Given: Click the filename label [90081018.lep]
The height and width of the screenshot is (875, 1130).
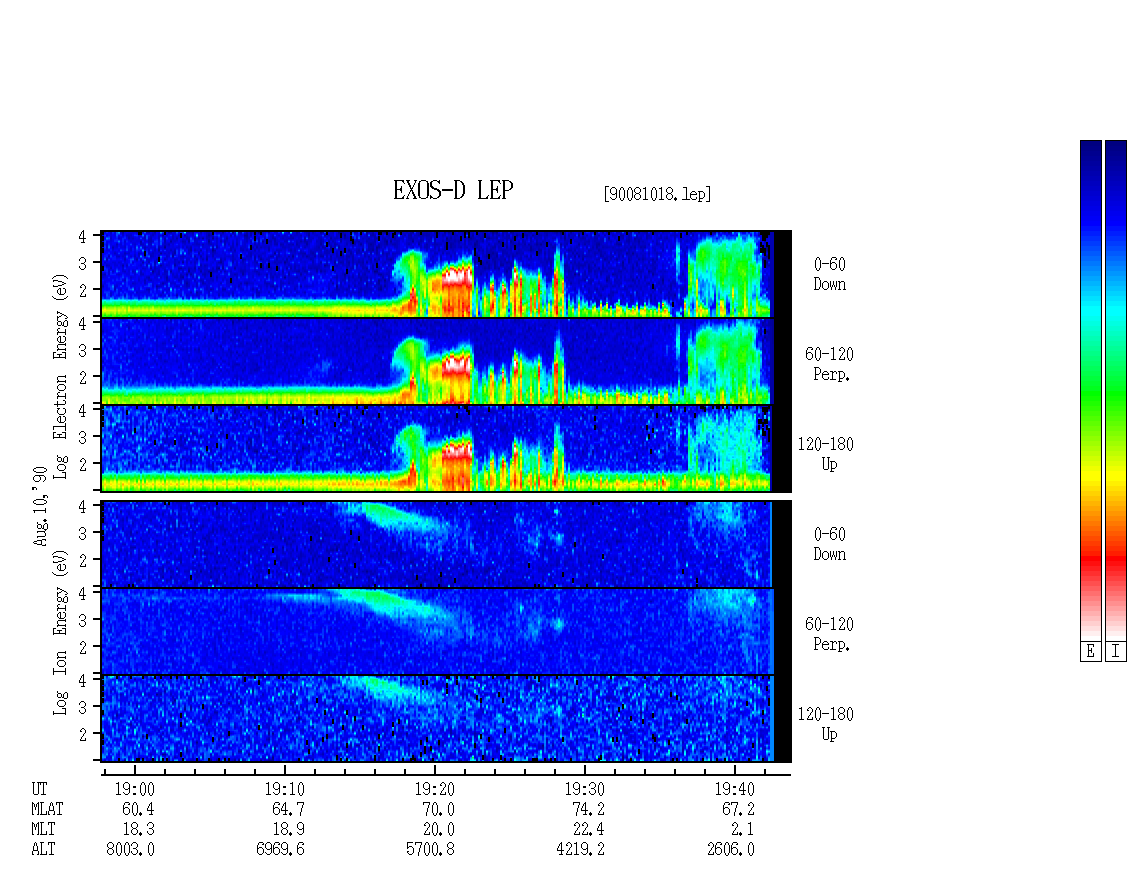Looking at the screenshot, I should (x=657, y=194).
